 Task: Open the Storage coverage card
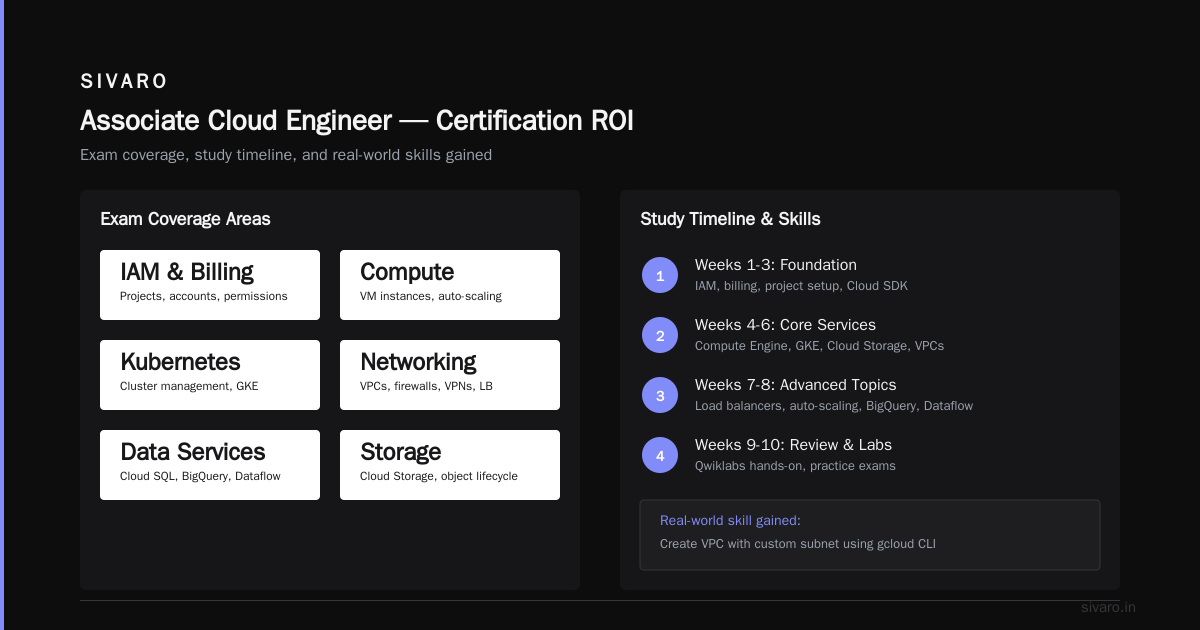pos(450,465)
